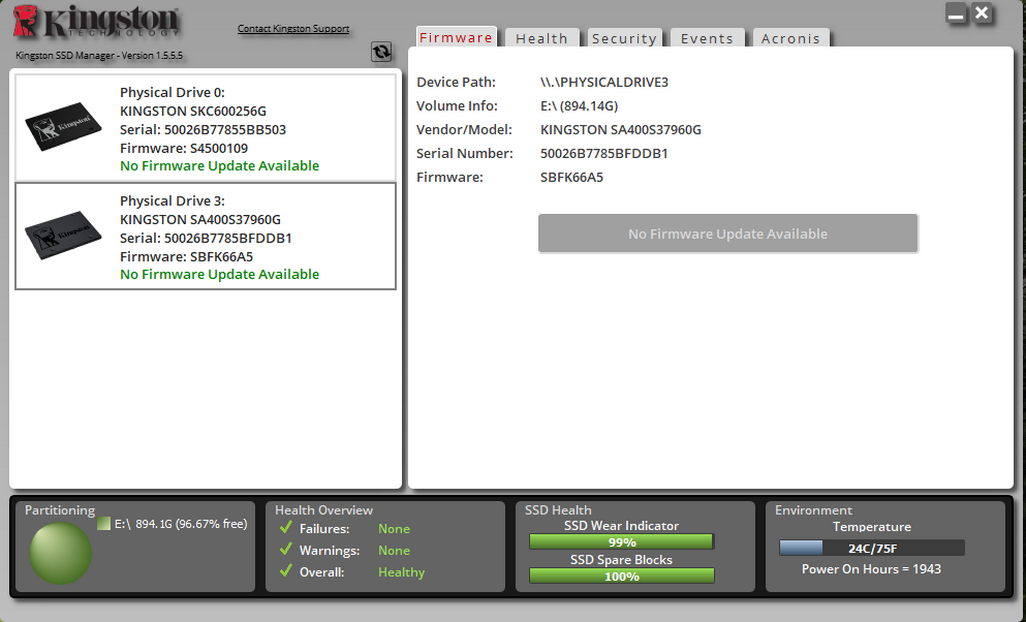The width and height of the screenshot is (1026, 622).
Task: Open the Security tab
Action: [624, 38]
